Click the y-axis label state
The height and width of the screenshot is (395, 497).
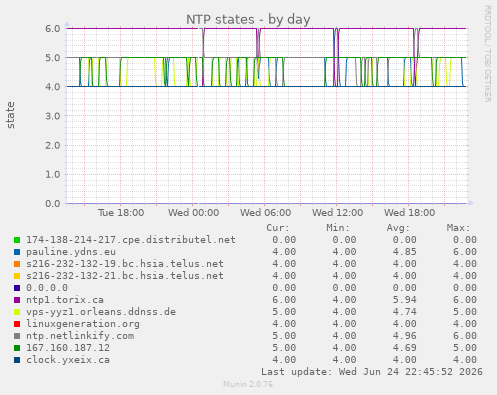10,115
